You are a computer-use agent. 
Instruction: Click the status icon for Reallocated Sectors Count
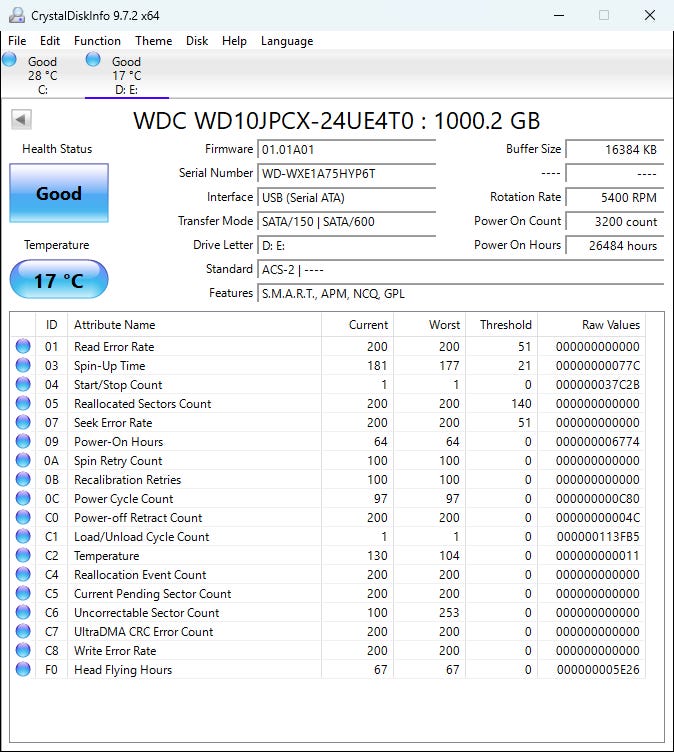(23, 404)
